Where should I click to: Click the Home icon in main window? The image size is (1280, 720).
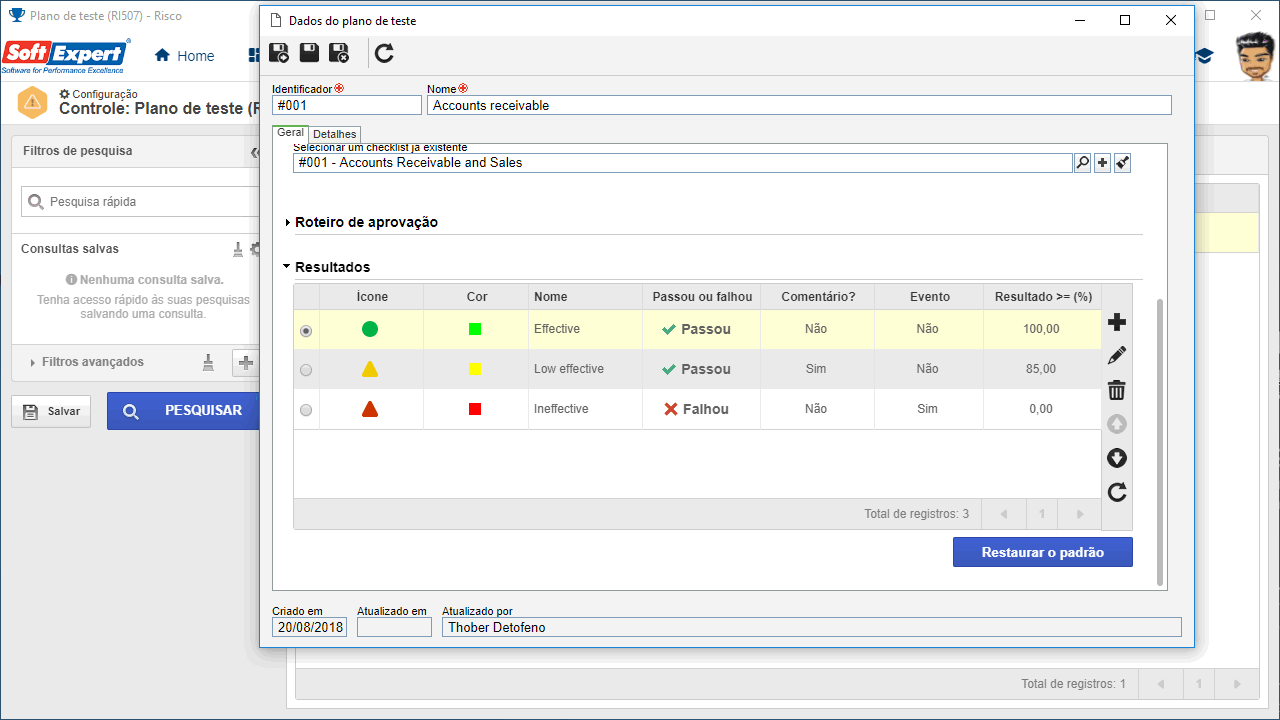pyautogui.click(x=162, y=56)
